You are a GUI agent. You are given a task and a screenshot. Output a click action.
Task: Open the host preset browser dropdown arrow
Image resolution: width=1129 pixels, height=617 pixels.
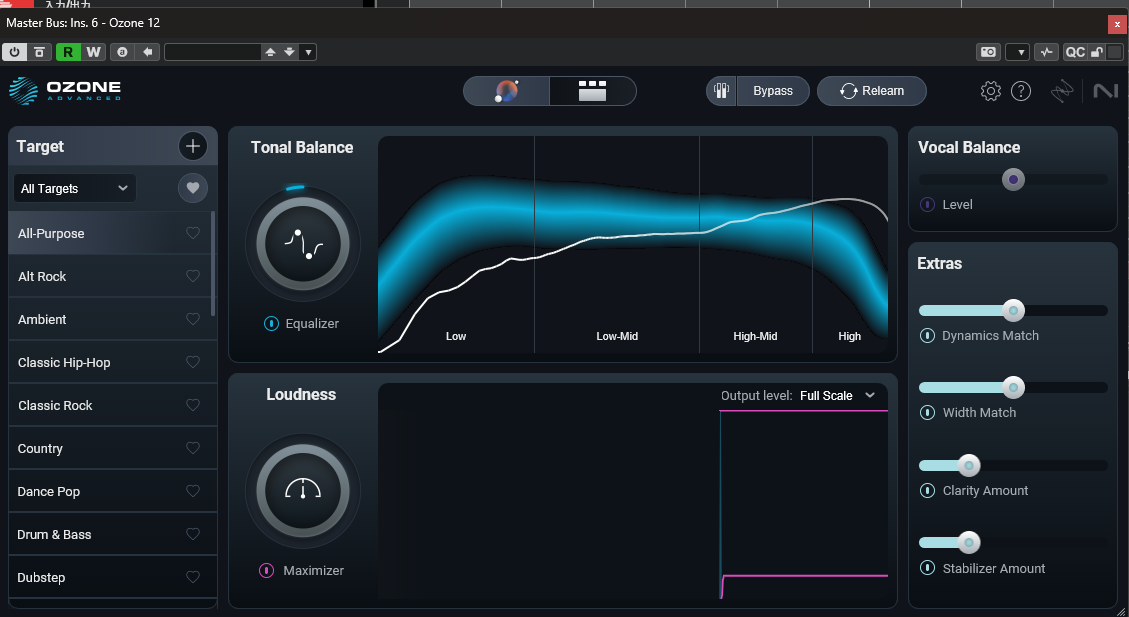pos(308,52)
